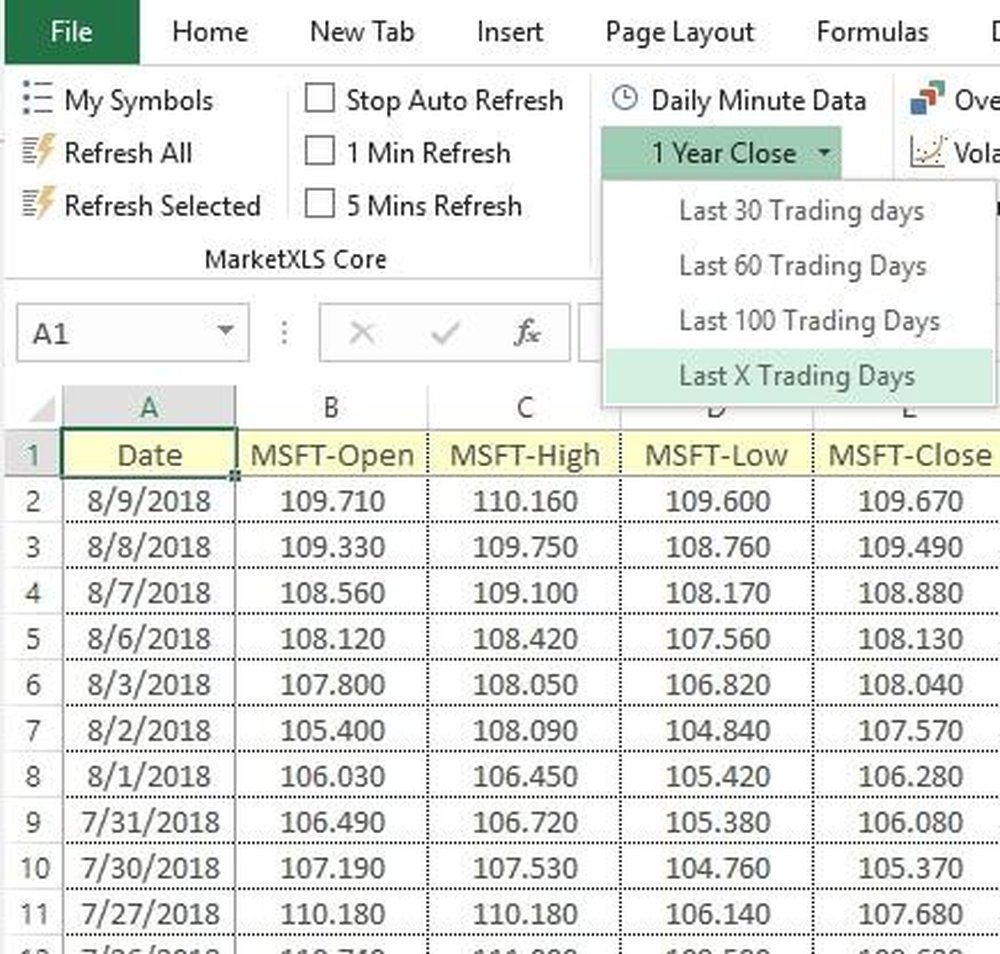Open the Page Layout ribbon tab
Image resolution: width=1000 pixels, height=954 pixels.
coord(680,33)
